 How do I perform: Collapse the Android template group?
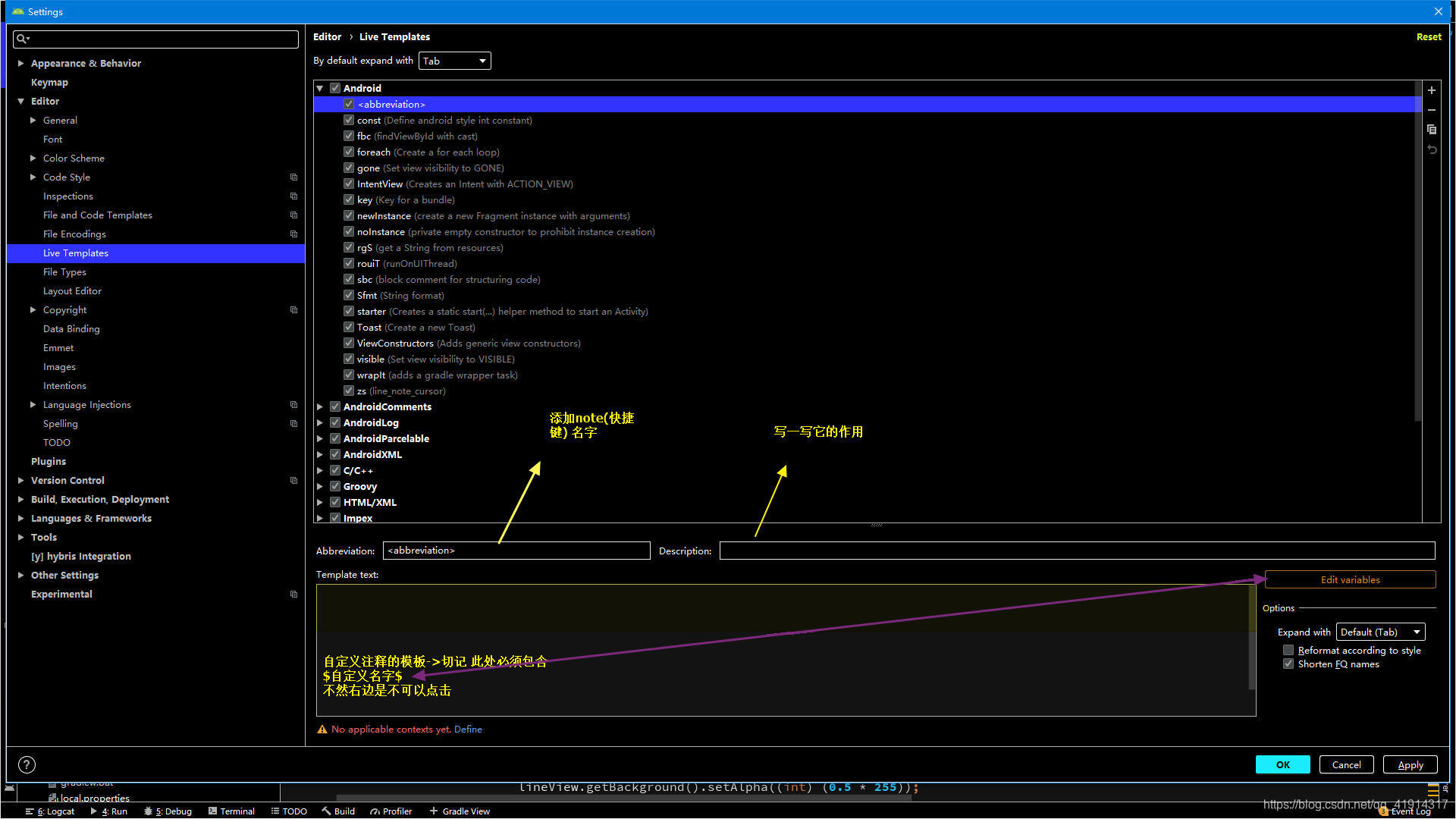click(x=320, y=89)
